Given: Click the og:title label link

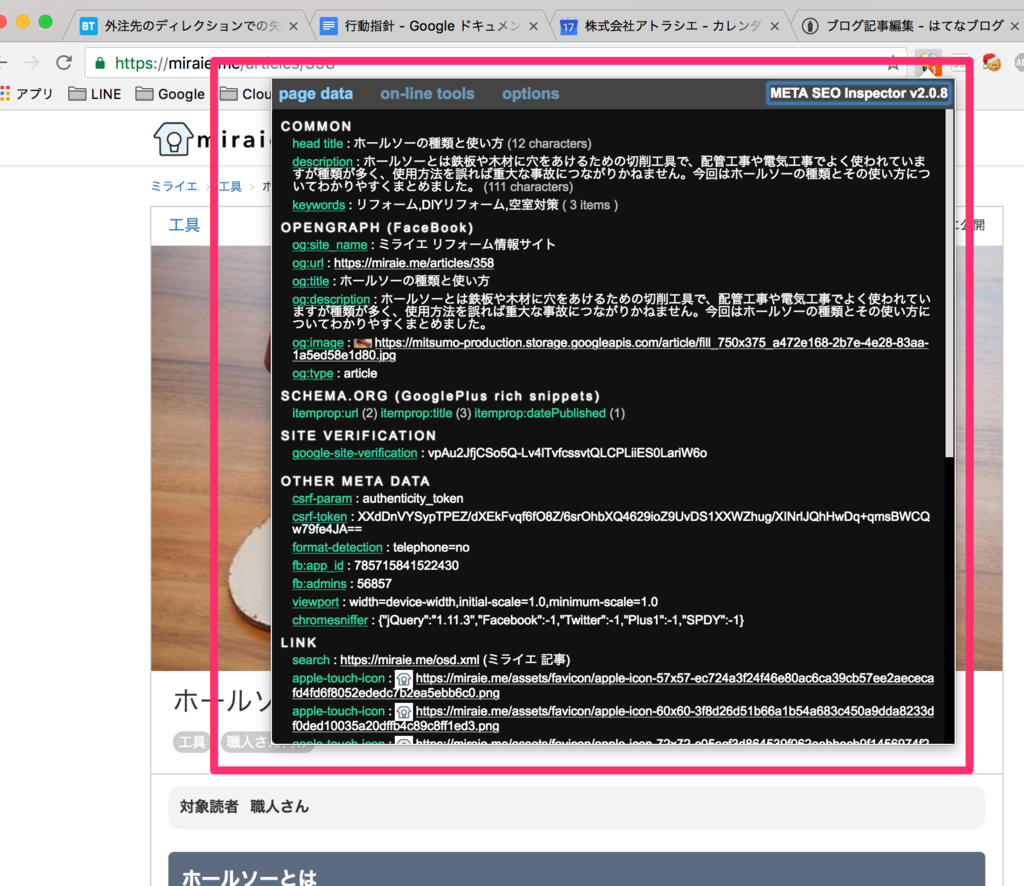Looking at the screenshot, I should click(310, 281).
